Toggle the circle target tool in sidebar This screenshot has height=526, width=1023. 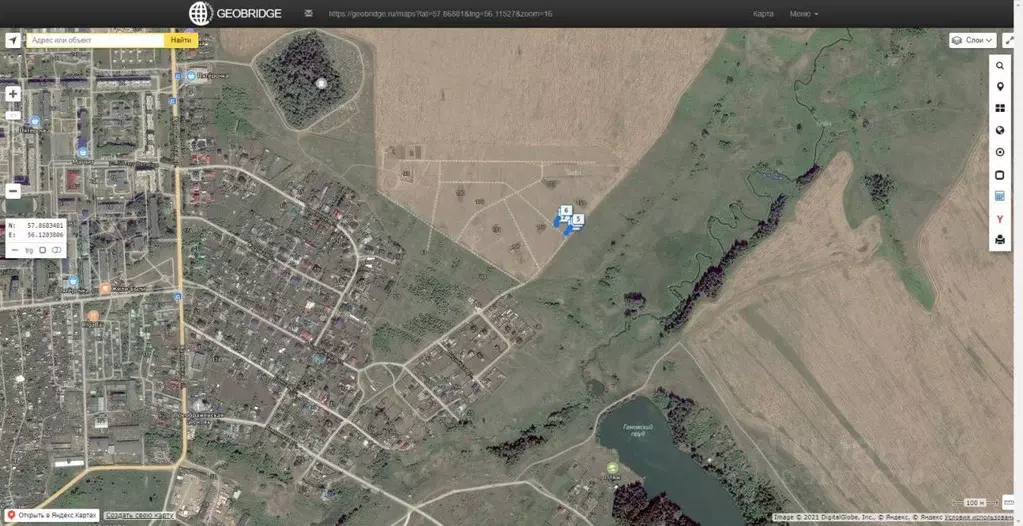[1000, 152]
